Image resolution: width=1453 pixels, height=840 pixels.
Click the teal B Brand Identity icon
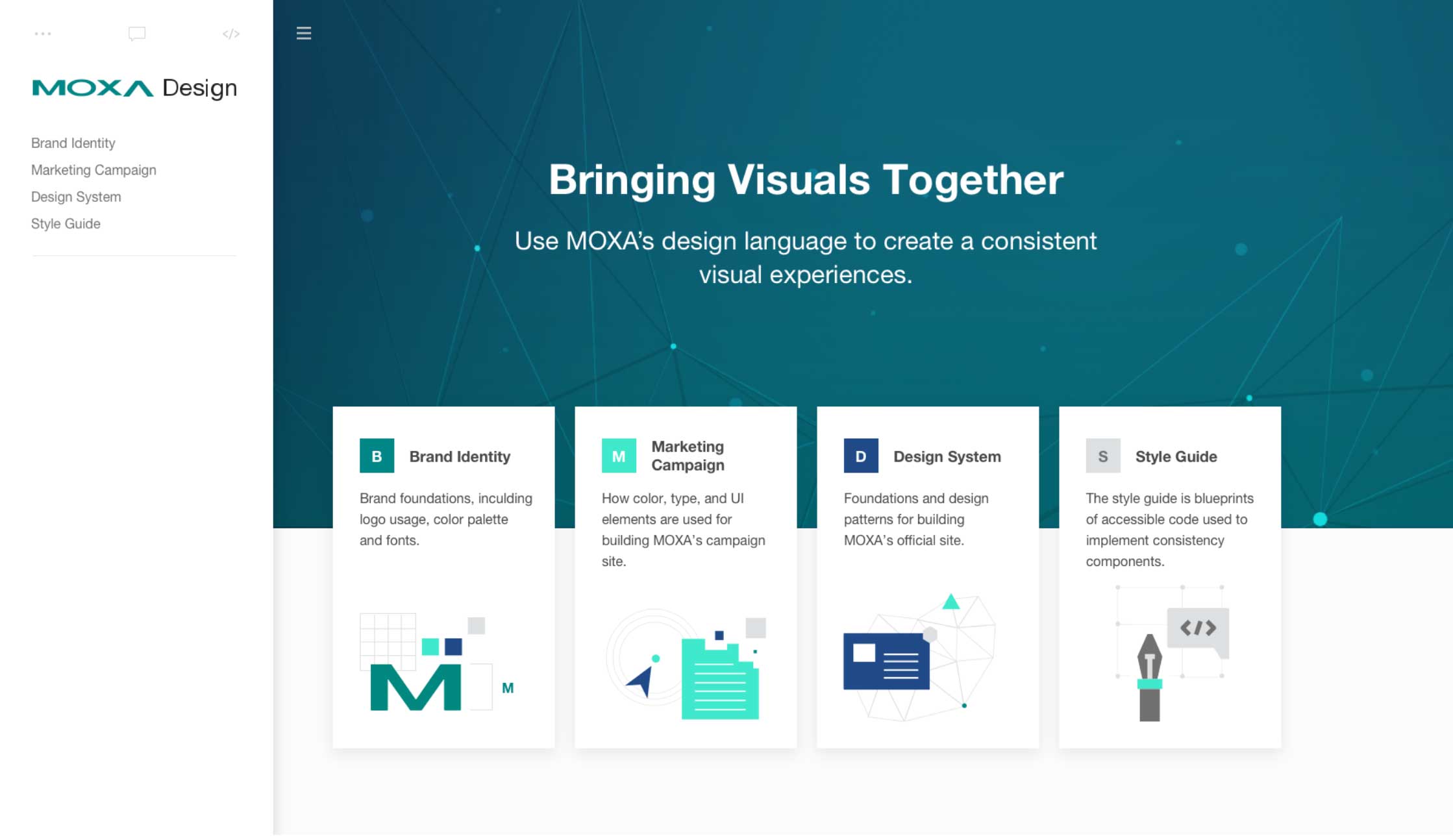pos(377,455)
